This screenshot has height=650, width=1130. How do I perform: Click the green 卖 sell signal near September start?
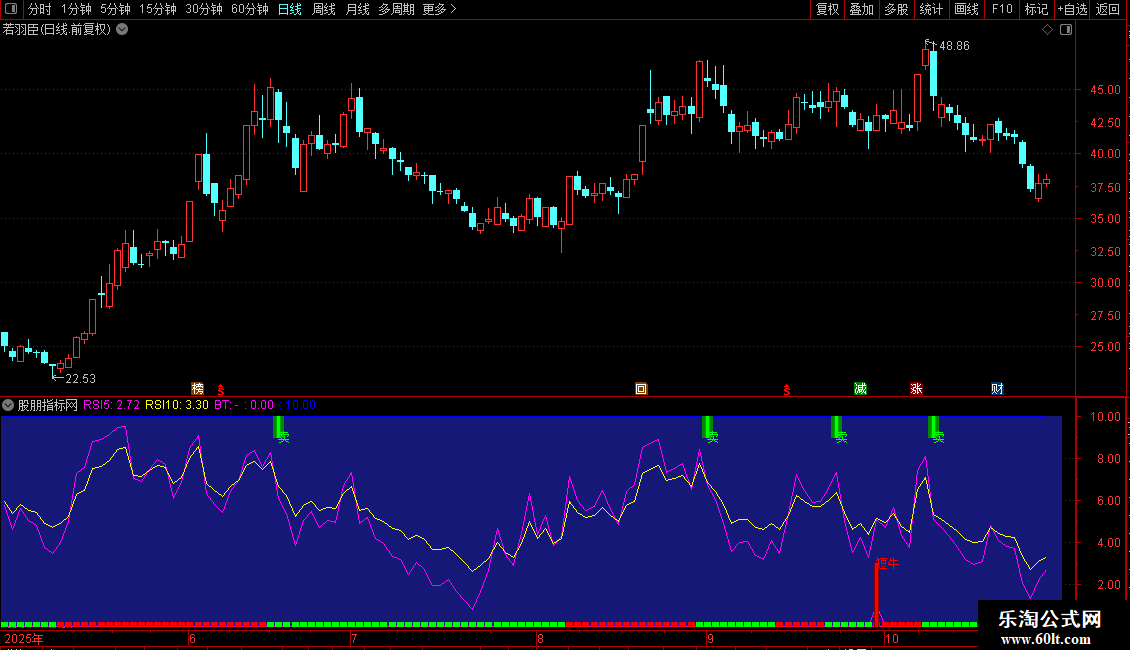(x=710, y=429)
